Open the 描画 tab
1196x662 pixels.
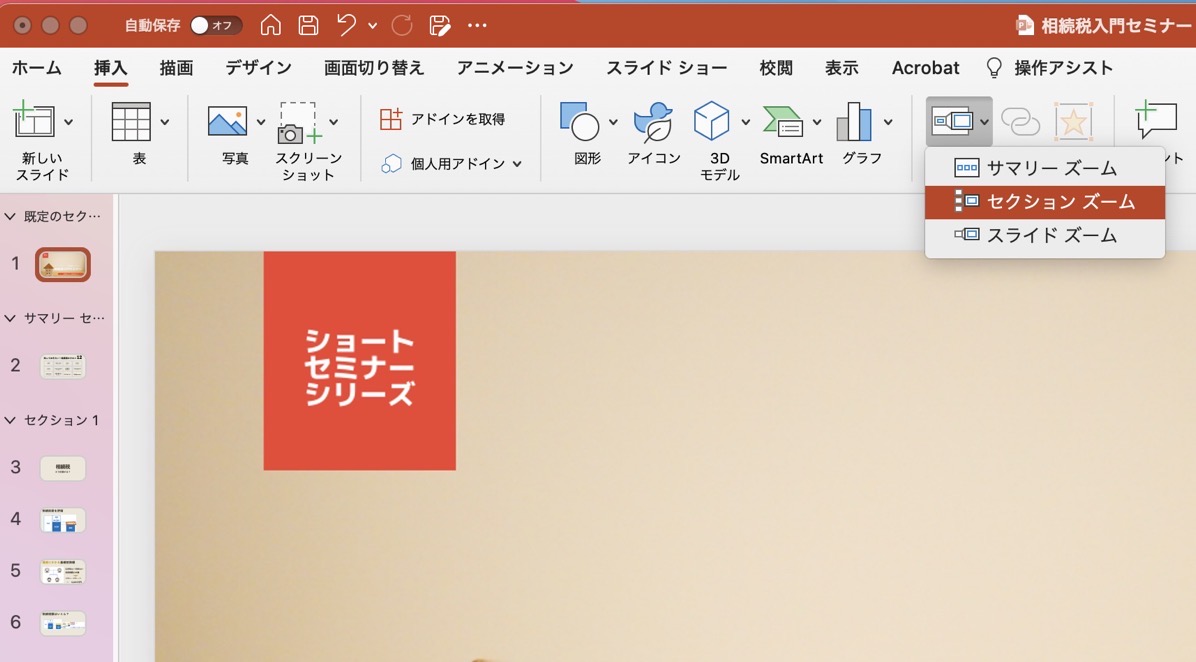click(x=176, y=68)
